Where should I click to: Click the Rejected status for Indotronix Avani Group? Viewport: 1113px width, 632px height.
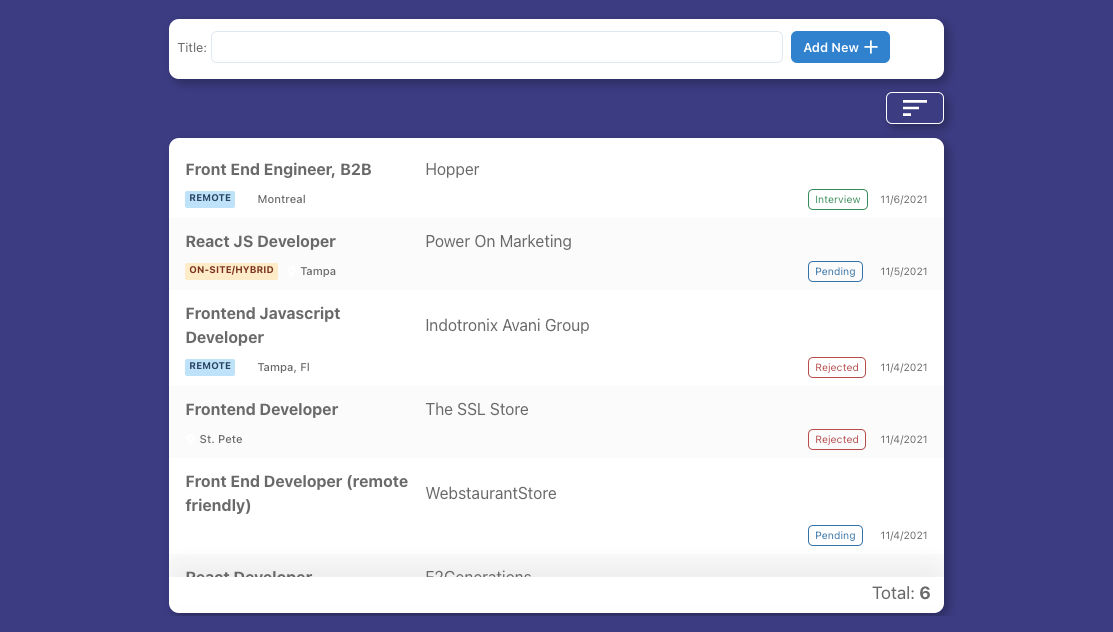tap(836, 367)
